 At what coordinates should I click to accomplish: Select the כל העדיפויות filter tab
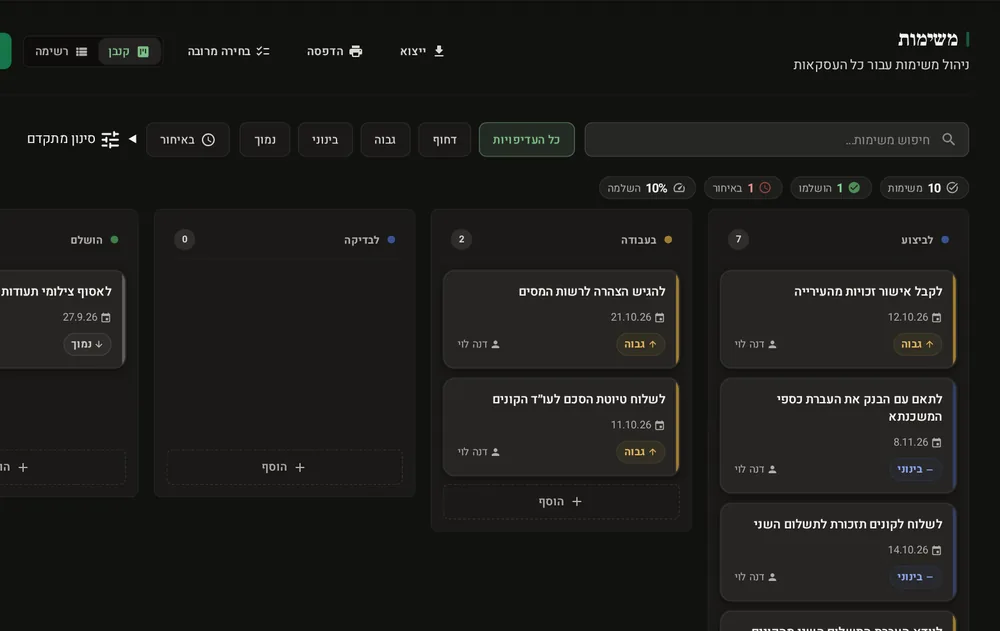coord(526,140)
